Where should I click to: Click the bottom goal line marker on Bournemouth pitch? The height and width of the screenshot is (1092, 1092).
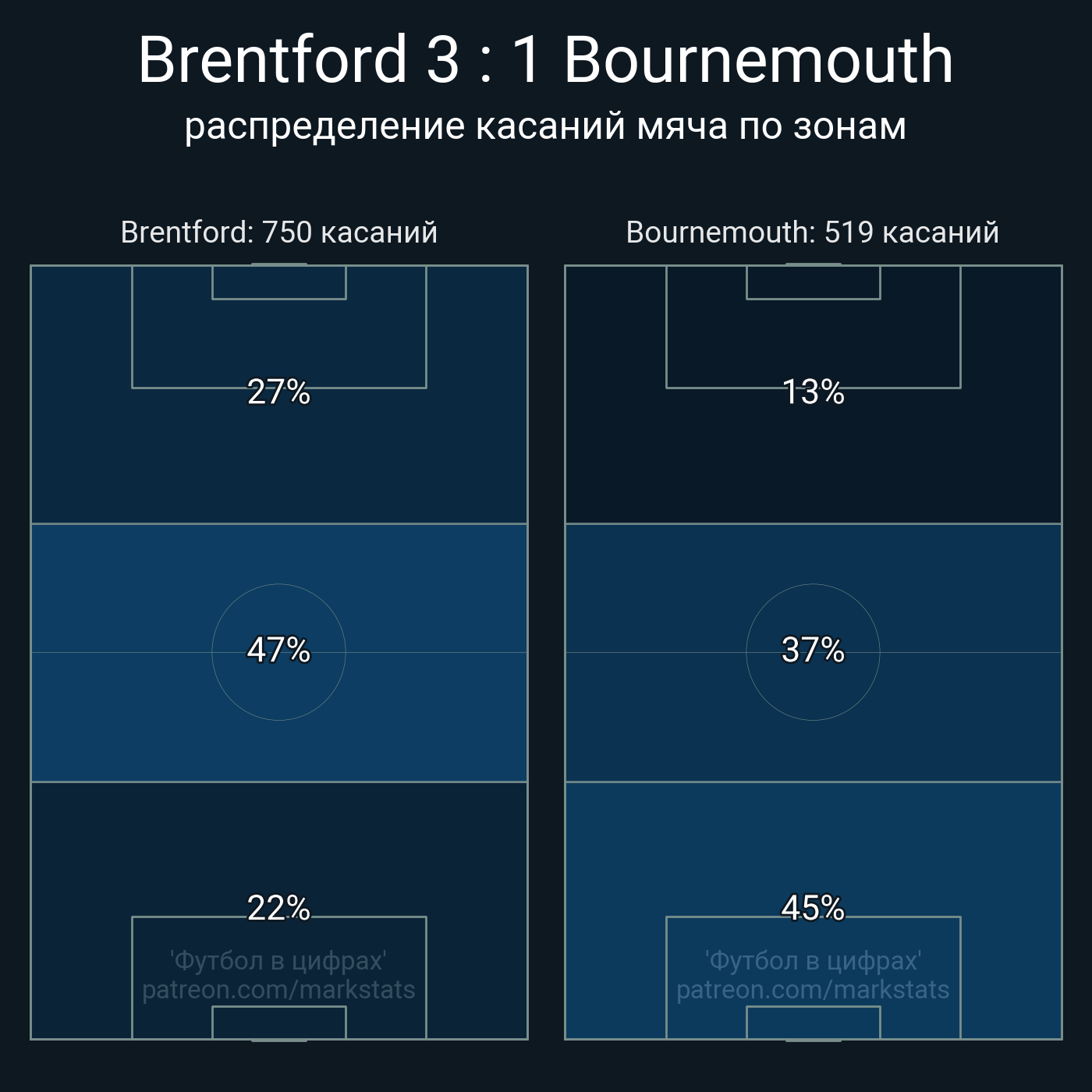click(x=813, y=1041)
